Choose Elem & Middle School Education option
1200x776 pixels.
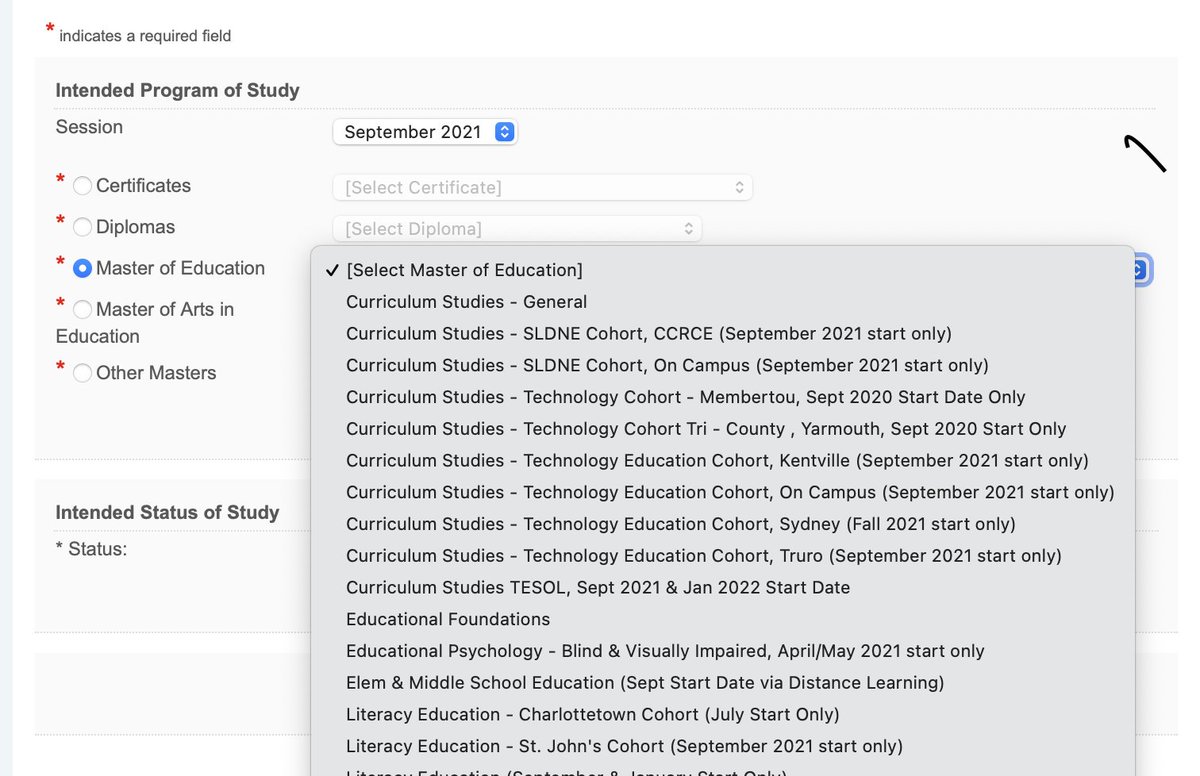click(x=723, y=683)
